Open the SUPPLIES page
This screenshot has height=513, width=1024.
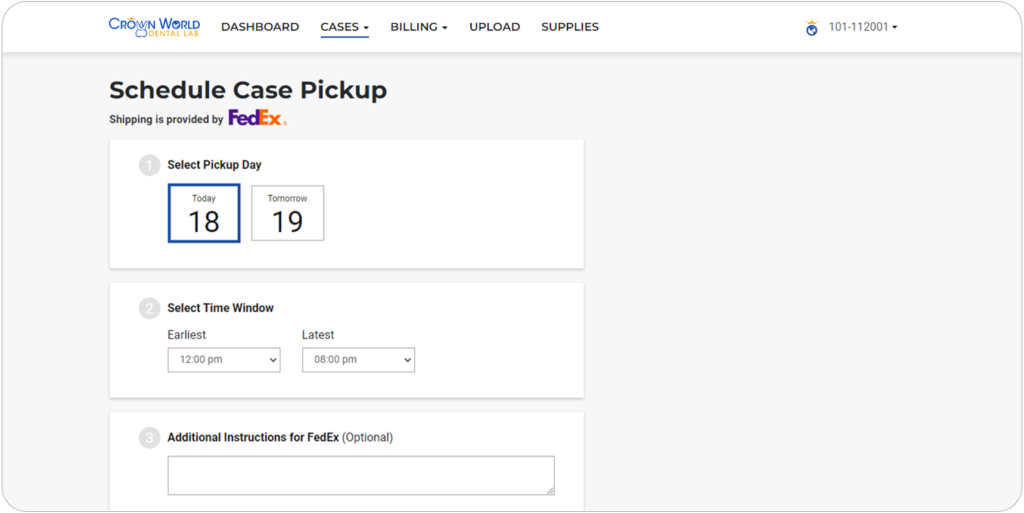tap(570, 27)
